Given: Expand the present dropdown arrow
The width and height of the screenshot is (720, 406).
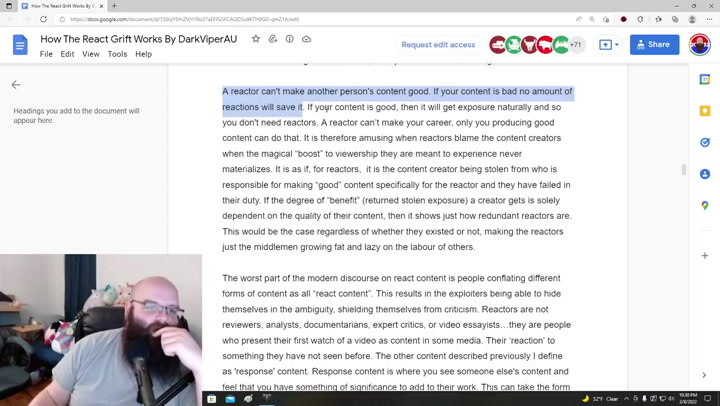Looking at the screenshot, I should pyautogui.click(x=617, y=45).
